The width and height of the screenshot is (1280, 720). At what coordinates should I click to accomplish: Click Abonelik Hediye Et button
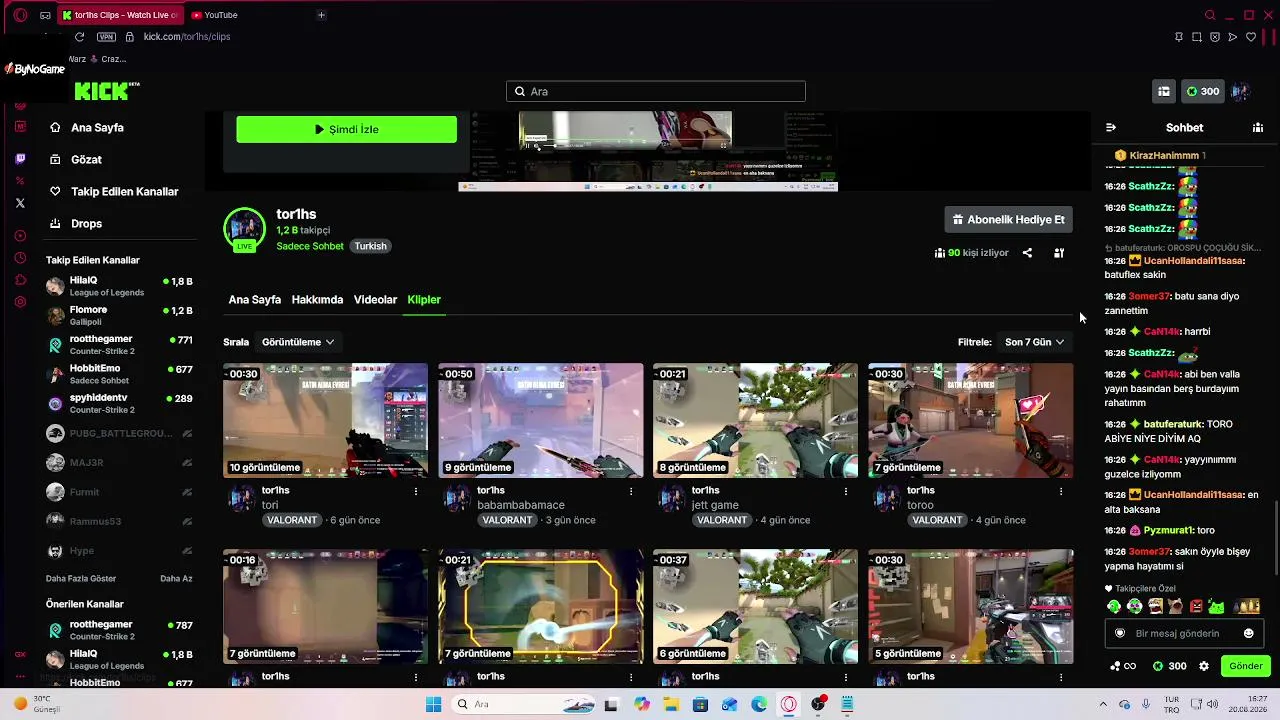pyautogui.click(x=1008, y=220)
